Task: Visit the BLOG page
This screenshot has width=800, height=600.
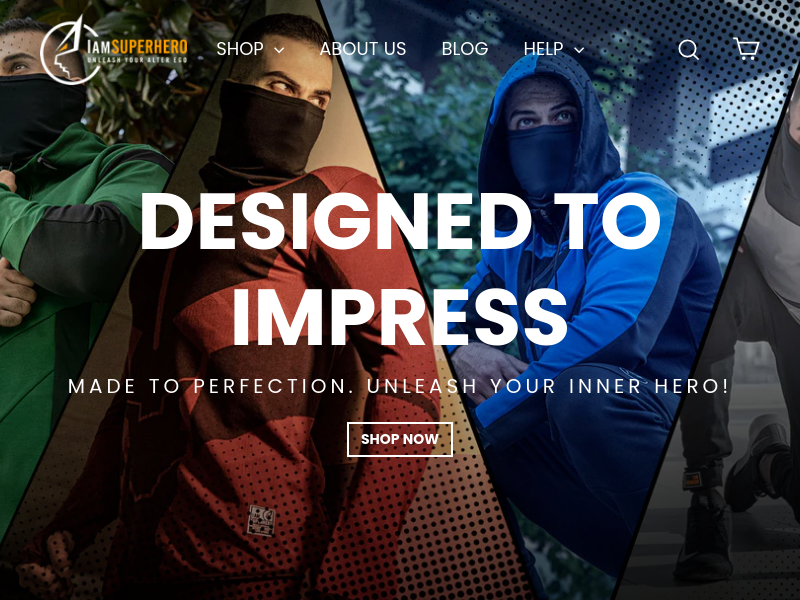Action: pyautogui.click(x=465, y=49)
